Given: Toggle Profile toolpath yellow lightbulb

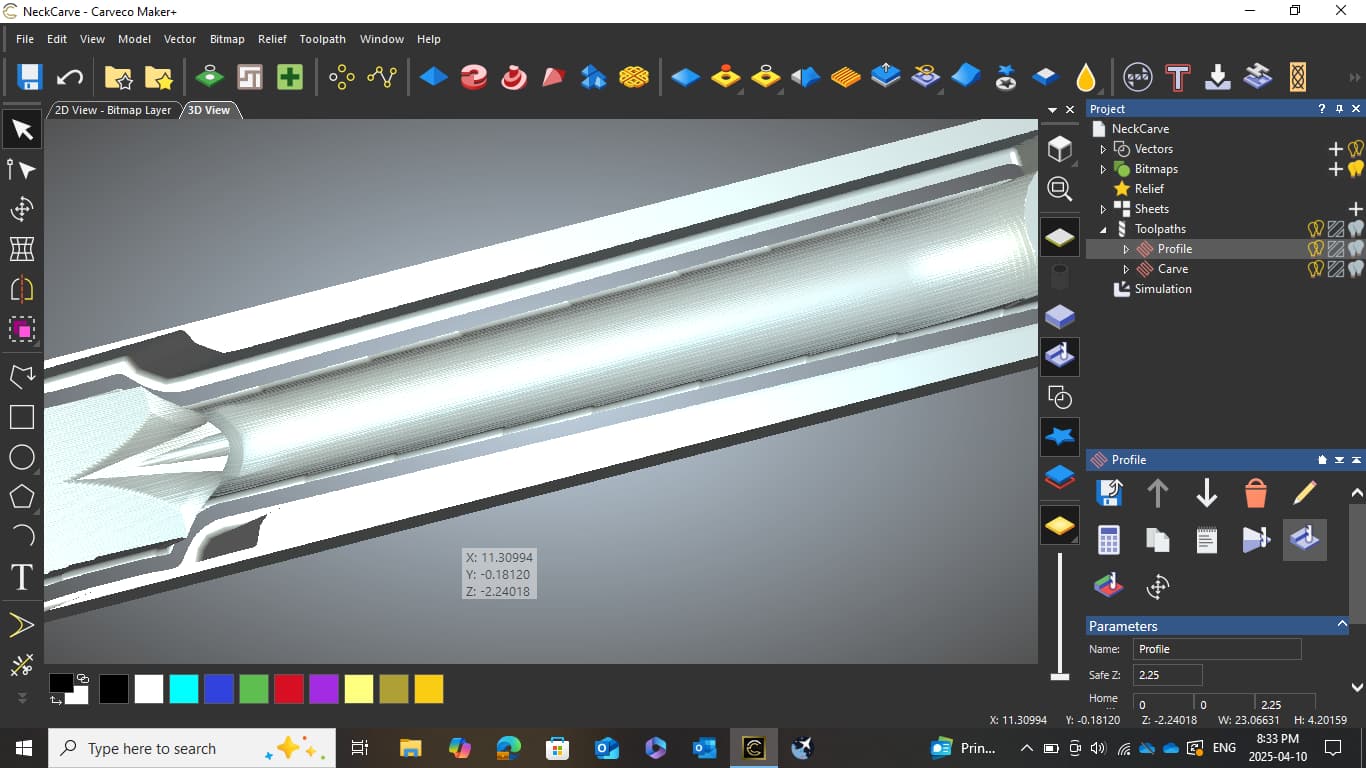Looking at the screenshot, I should pos(1316,249).
